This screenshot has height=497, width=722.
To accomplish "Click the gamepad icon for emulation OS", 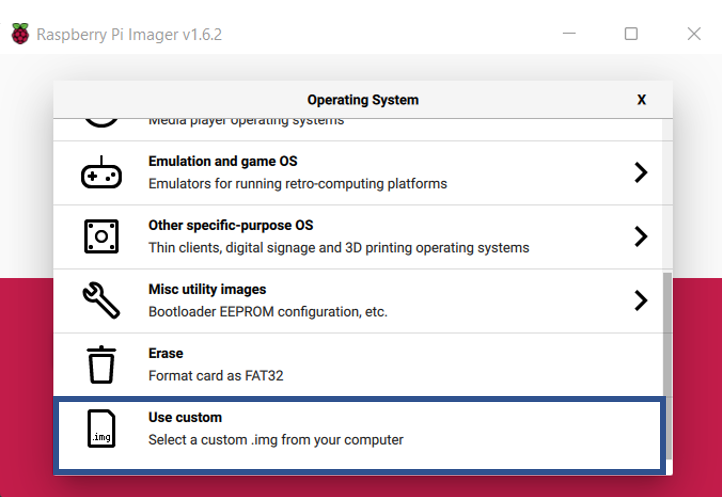I will 101,173.
